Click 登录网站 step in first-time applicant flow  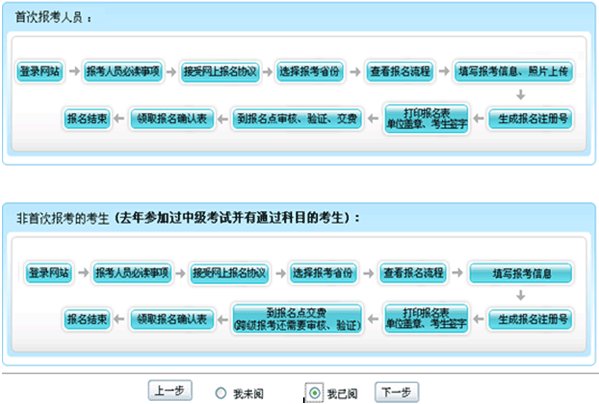pos(40,71)
